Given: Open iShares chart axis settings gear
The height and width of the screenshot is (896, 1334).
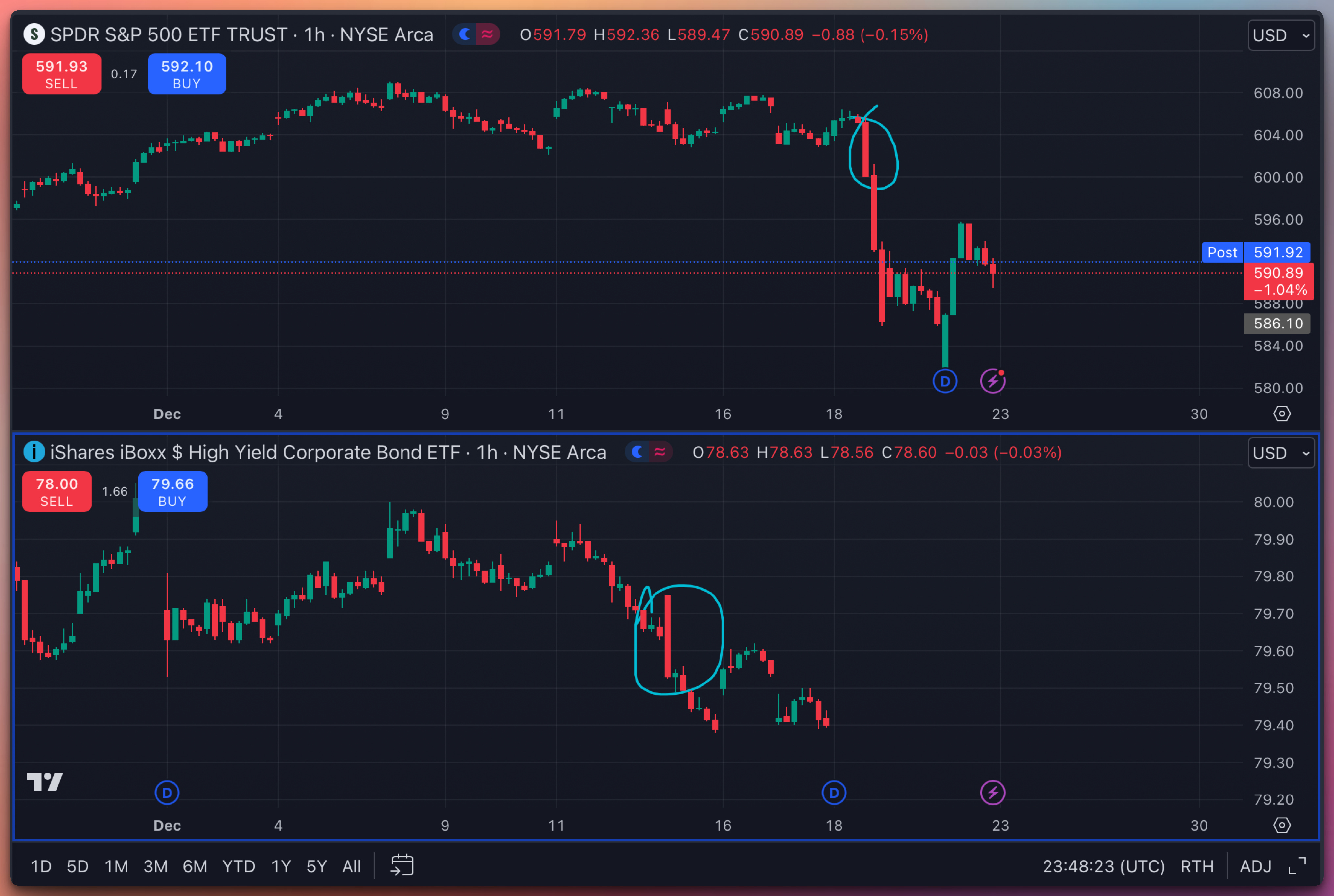Looking at the screenshot, I should tap(1282, 825).
